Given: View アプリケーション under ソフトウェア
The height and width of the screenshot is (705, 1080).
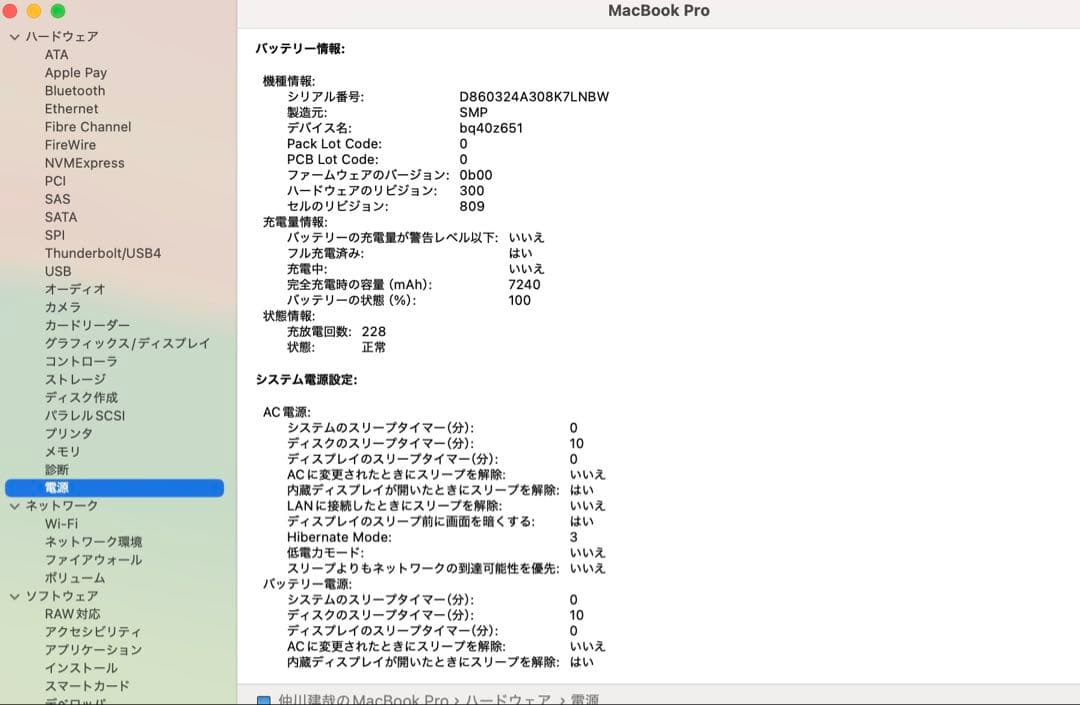Looking at the screenshot, I should (93, 649).
